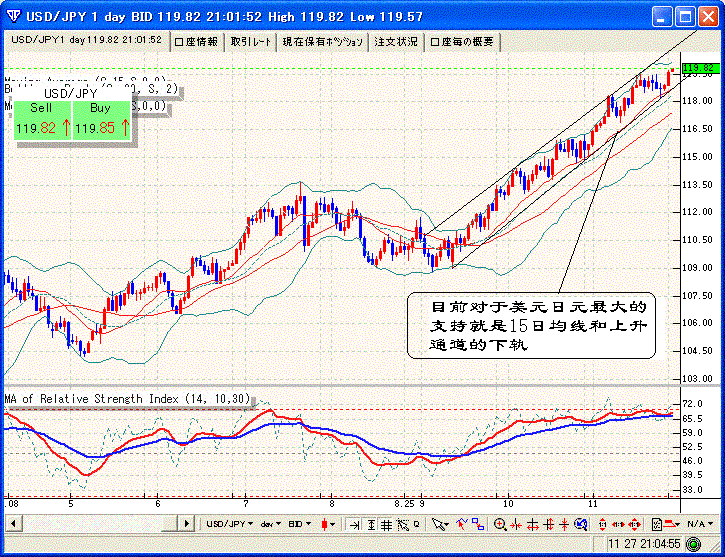Click the red line style icon
Viewport: 725px width, 557px height.
pyautogui.click(x=669, y=524)
